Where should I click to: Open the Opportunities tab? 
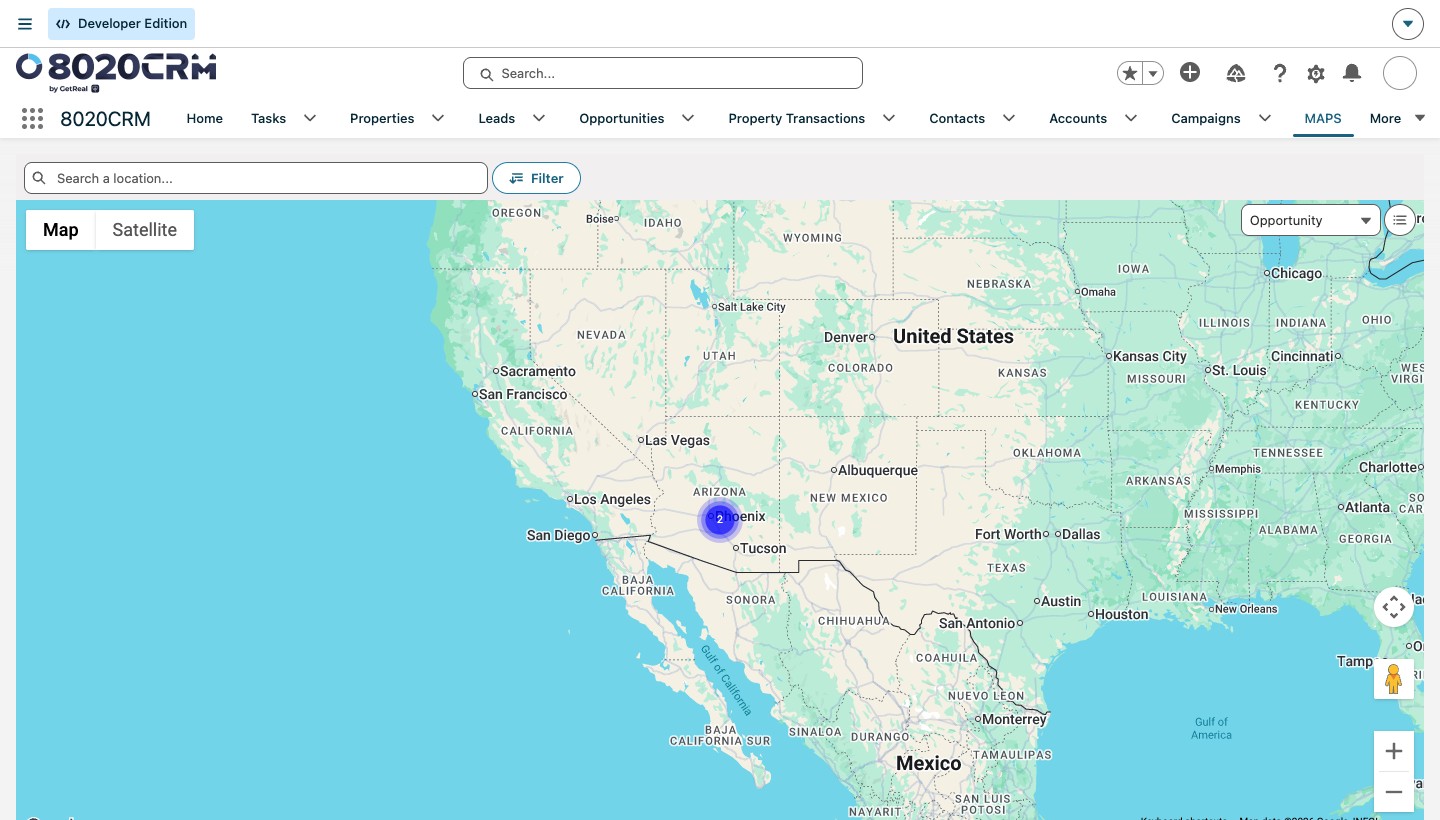[x=622, y=118]
